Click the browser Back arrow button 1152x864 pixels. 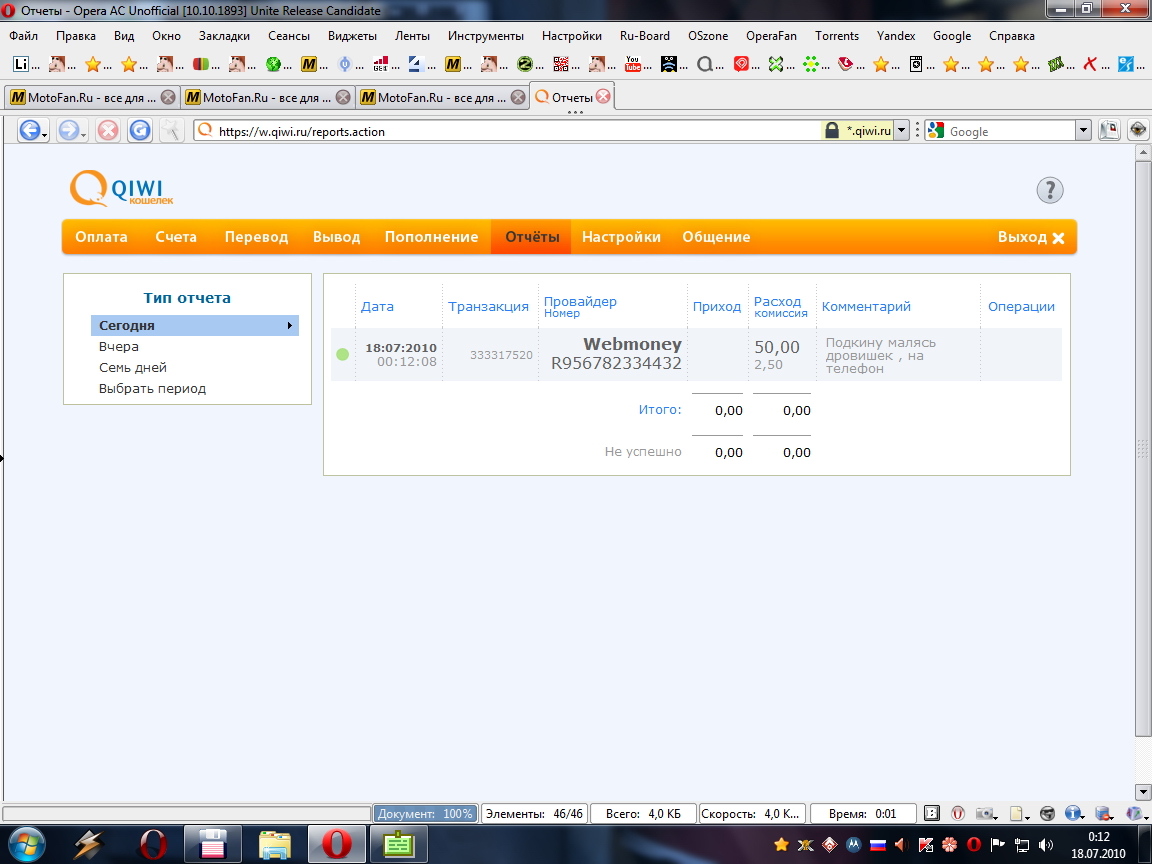click(29, 131)
